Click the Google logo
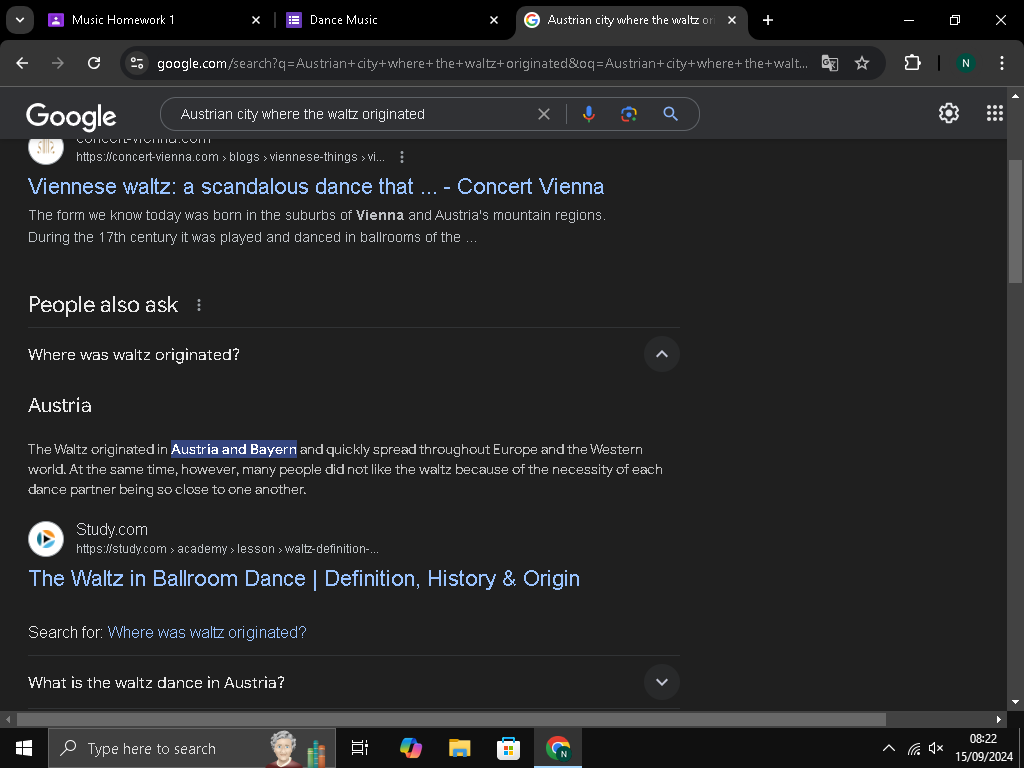This screenshot has width=1024, height=768. [x=71, y=116]
